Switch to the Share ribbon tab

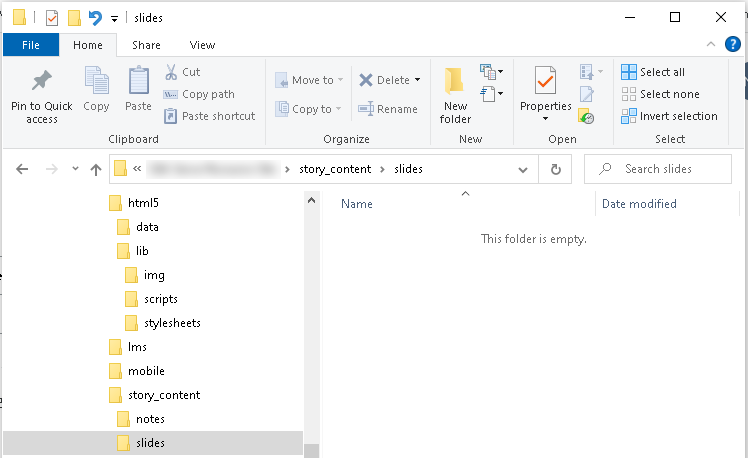click(x=146, y=45)
